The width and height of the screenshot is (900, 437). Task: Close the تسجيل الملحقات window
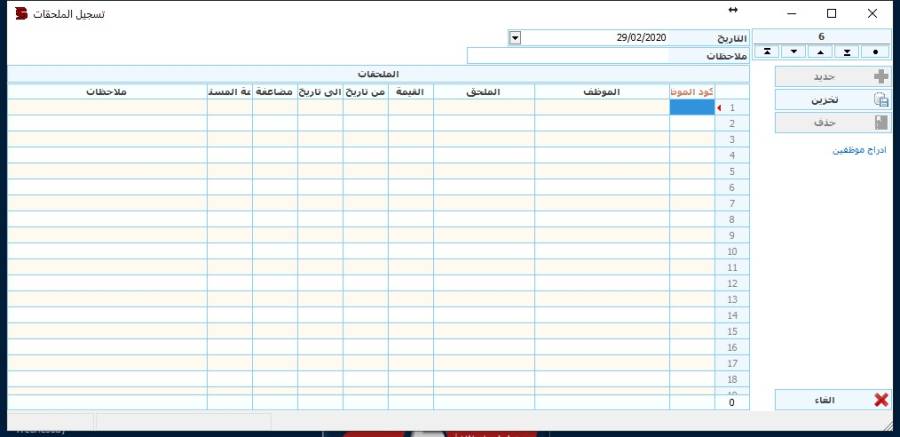pyautogui.click(x=872, y=13)
